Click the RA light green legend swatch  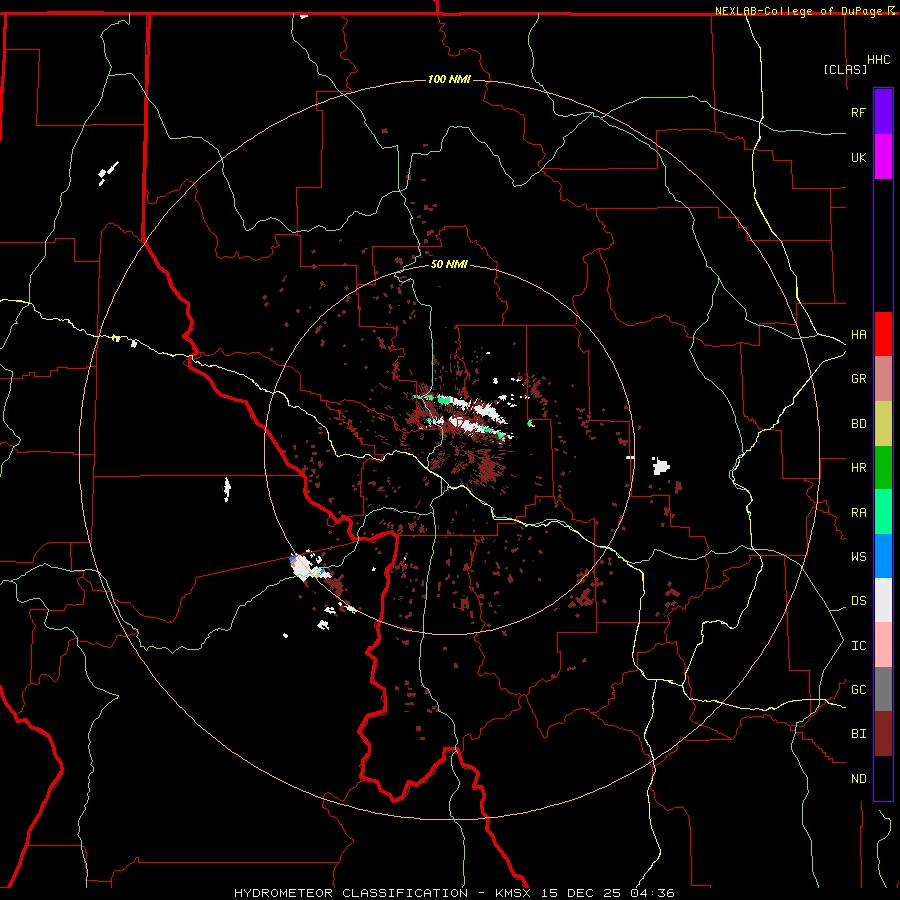[883, 512]
